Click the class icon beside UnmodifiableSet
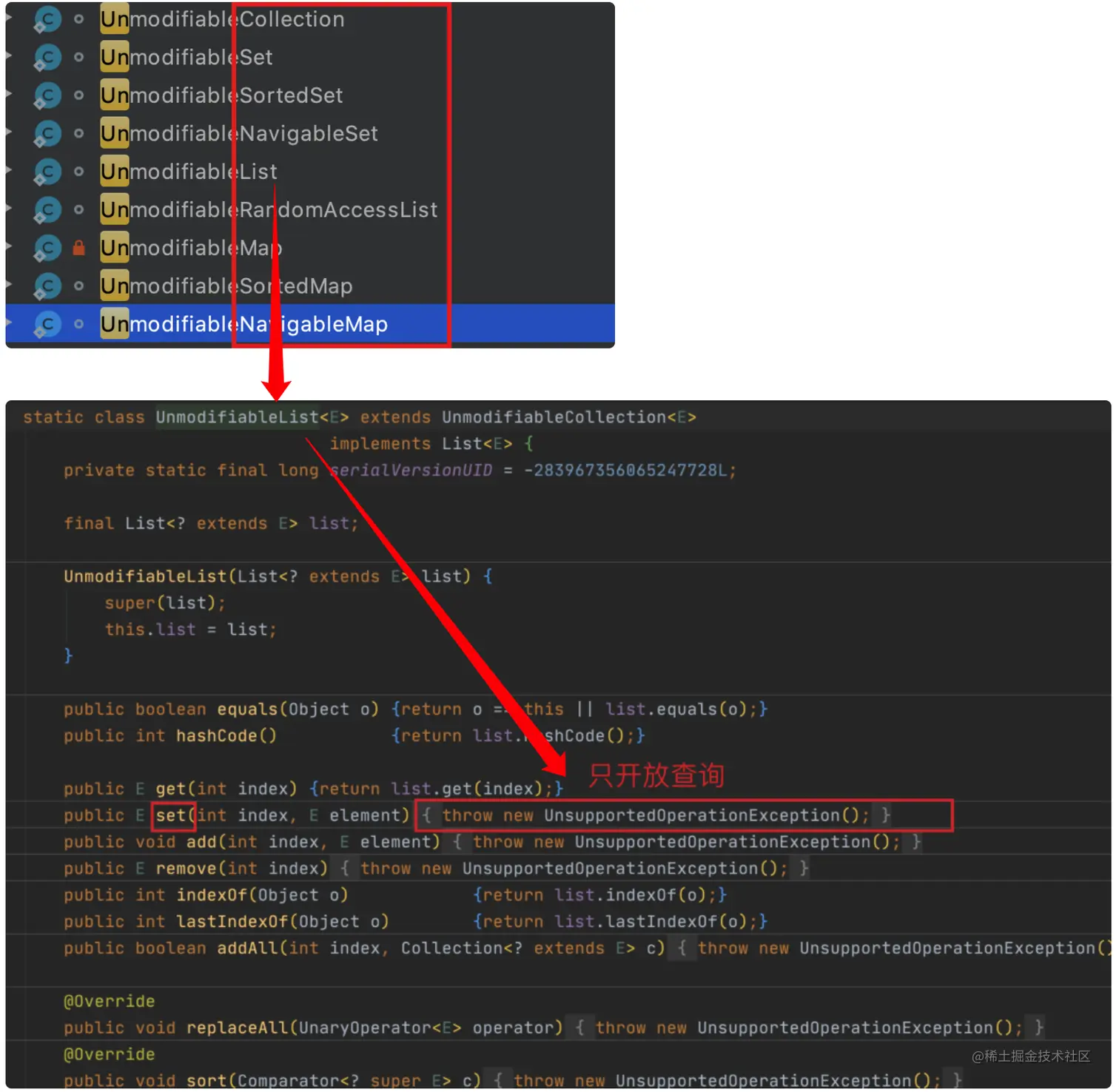This screenshot has height=1092, width=1119. coord(47,58)
